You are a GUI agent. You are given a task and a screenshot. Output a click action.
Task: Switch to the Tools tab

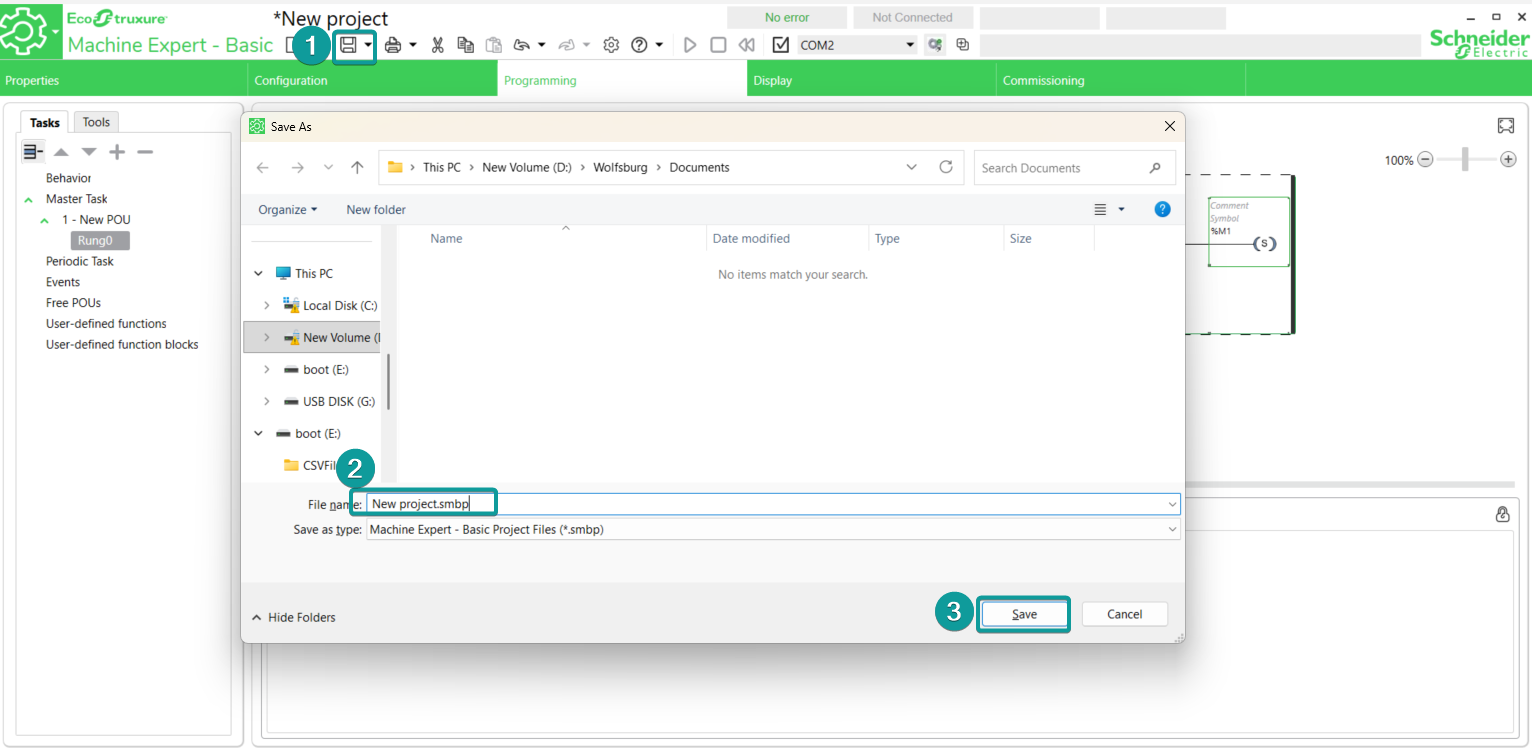[x=96, y=122]
